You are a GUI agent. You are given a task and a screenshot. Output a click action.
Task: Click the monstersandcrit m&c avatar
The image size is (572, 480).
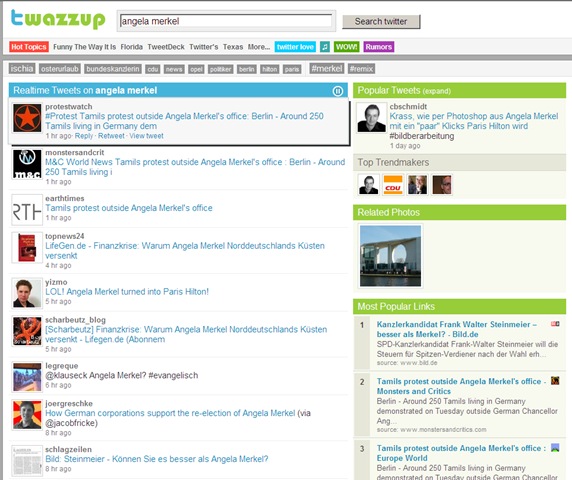coord(27,164)
